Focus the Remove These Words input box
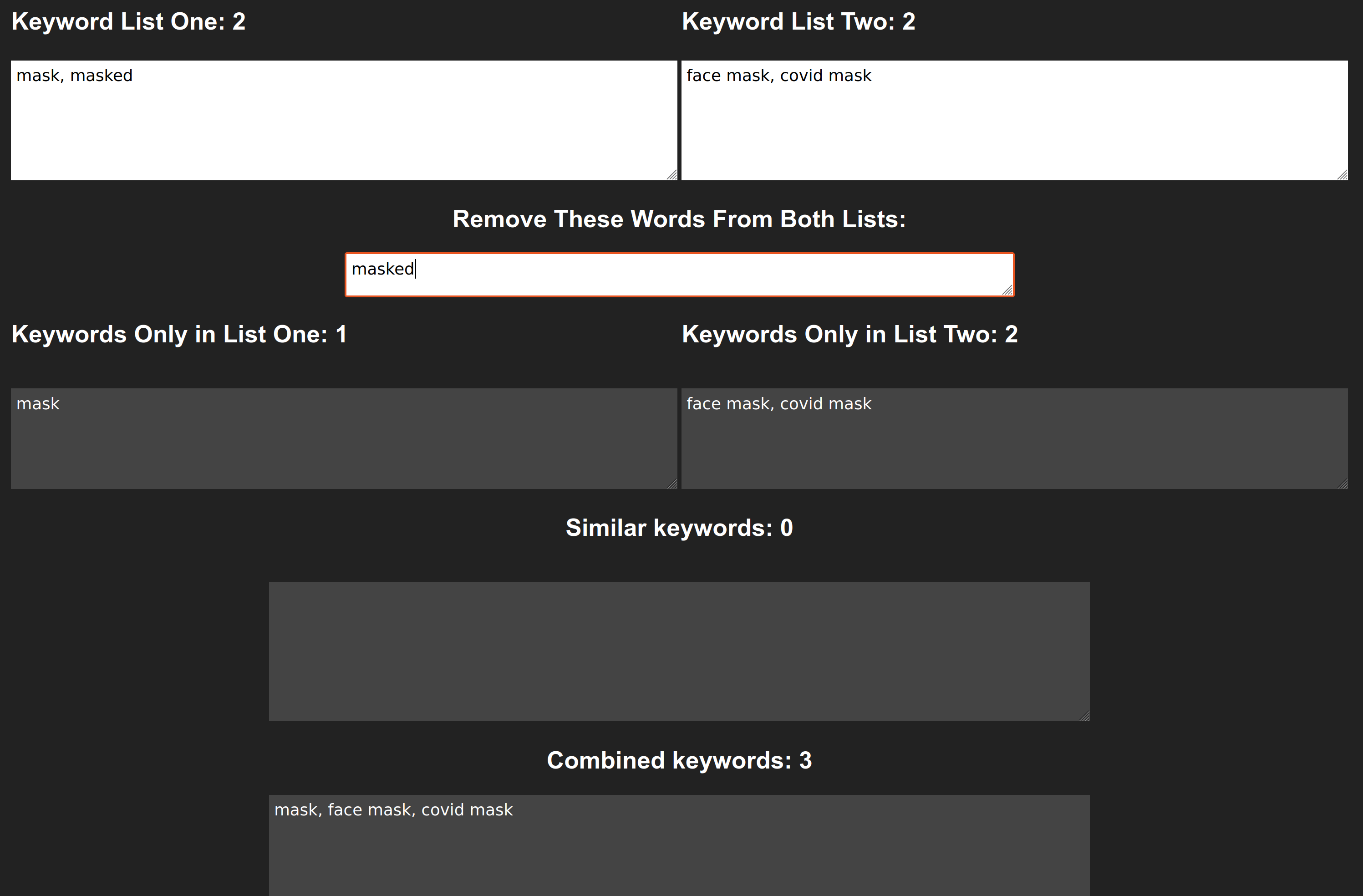The height and width of the screenshot is (896, 1363). [679, 275]
